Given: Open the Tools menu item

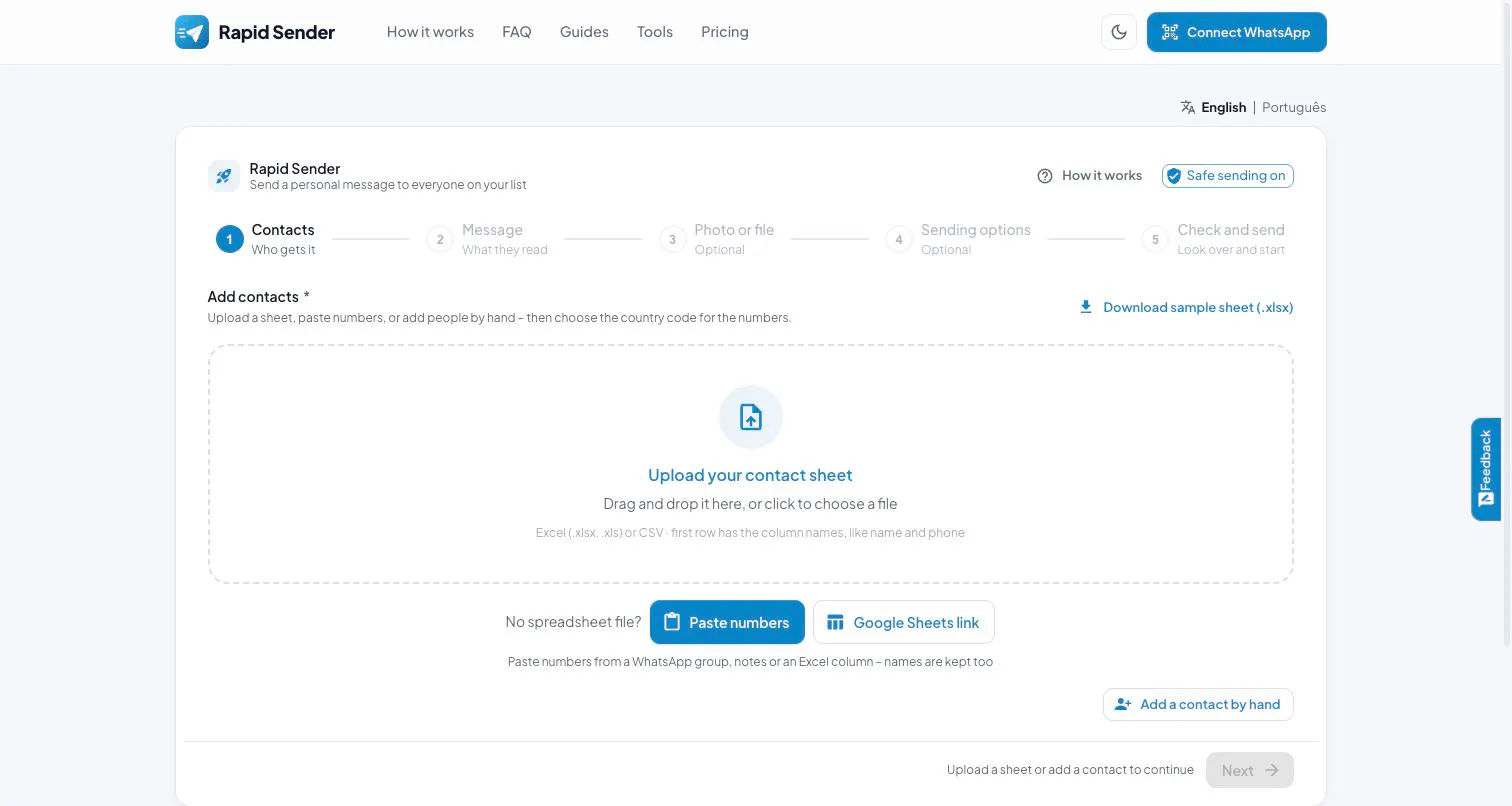Looking at the screenshot, I should tap(655, 32).
